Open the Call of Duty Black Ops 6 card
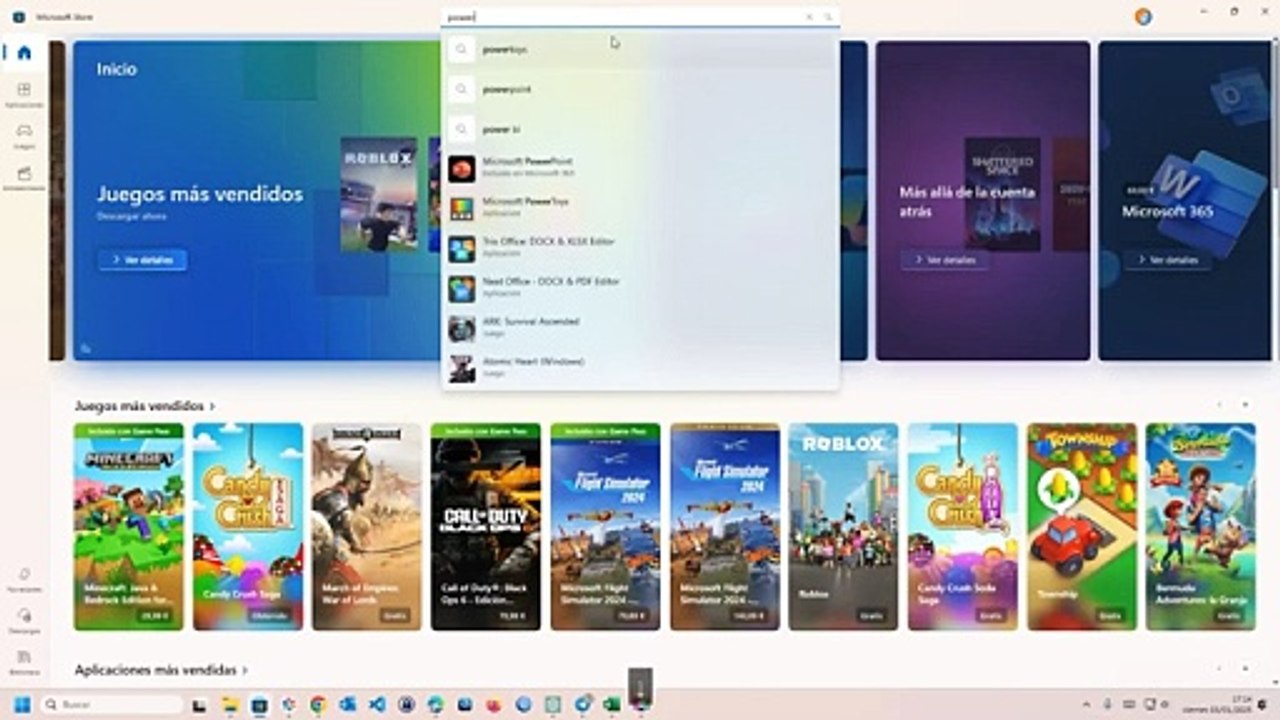This screenshot has width=1280, height=720. (486, 527)
